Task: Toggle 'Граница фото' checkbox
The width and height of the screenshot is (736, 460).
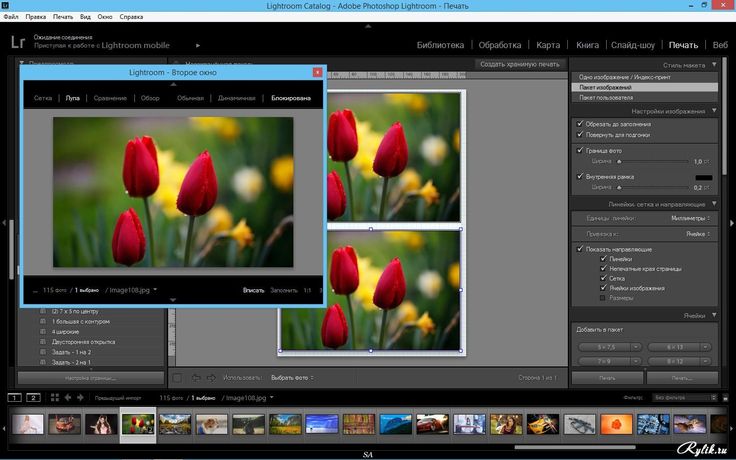Action: [580, 150]
